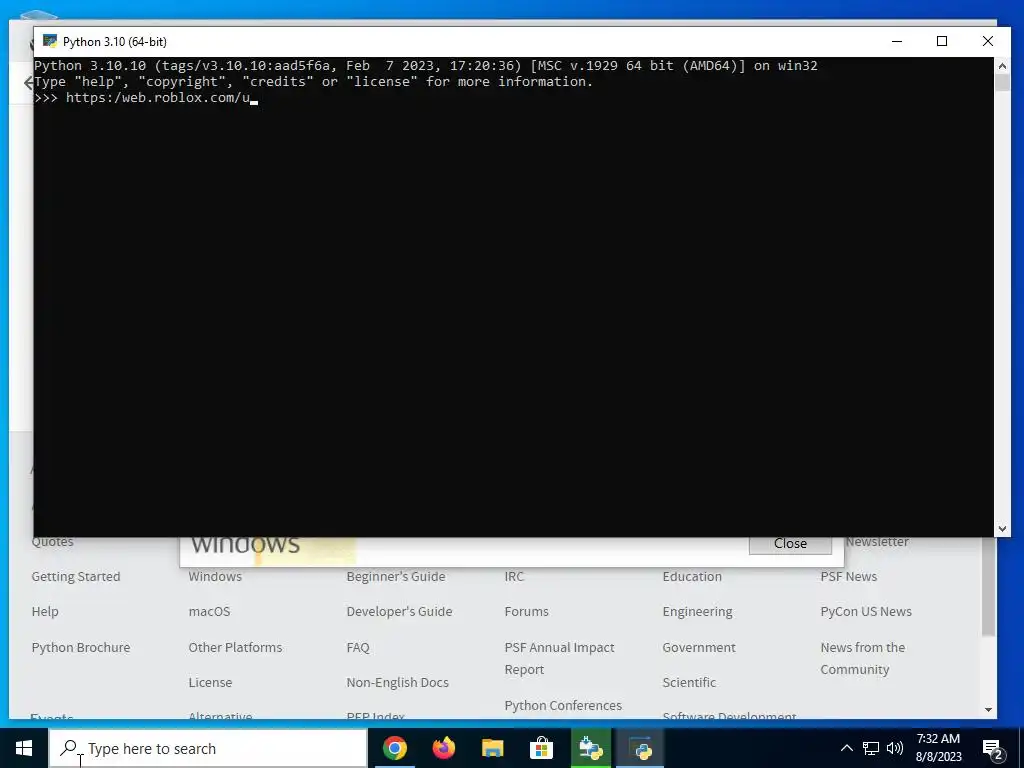This screenshot has width=1024, height=768.
Task: Open the FAQ link
Action: click(358, 647)
